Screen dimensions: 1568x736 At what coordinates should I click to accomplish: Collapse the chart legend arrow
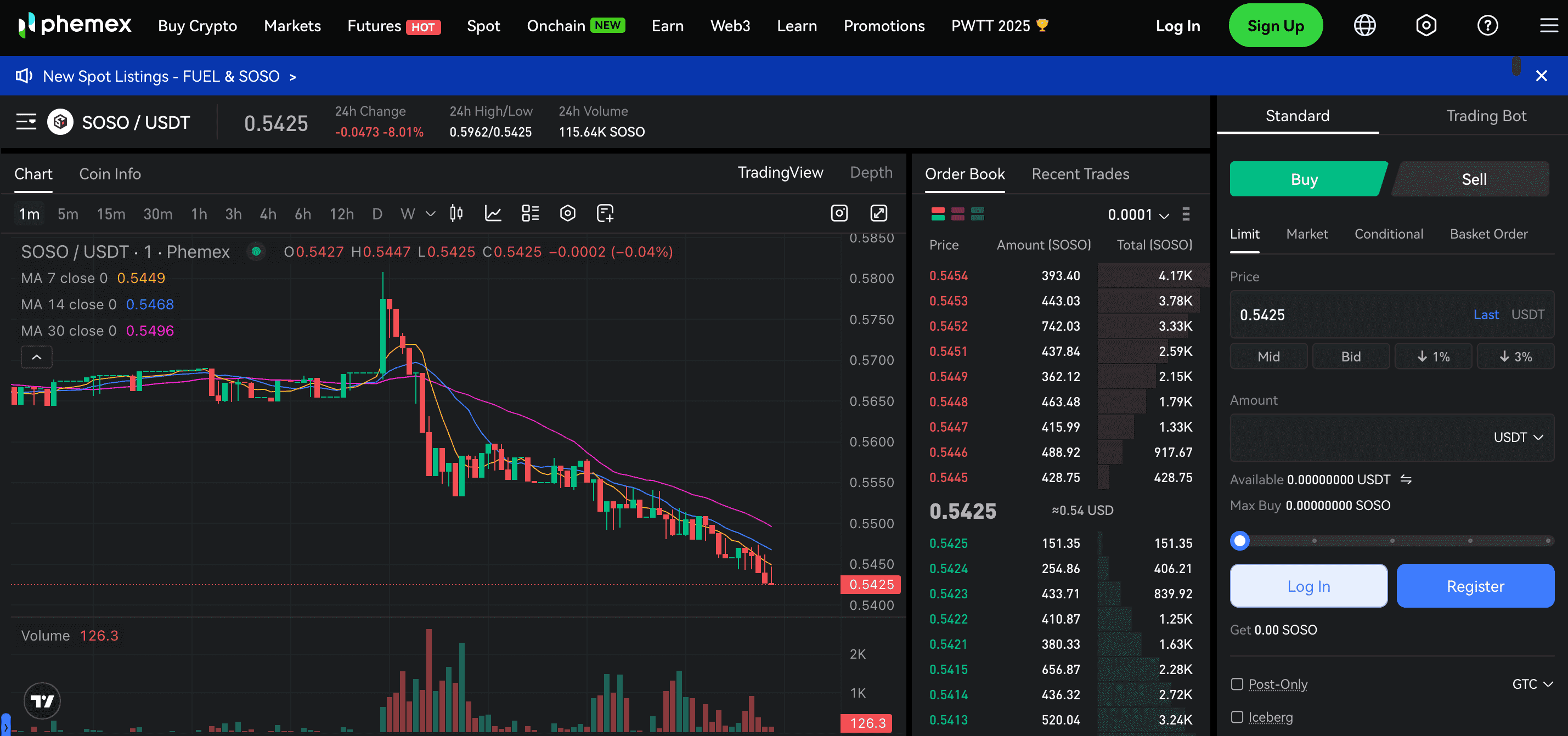[x=37, y=357]
